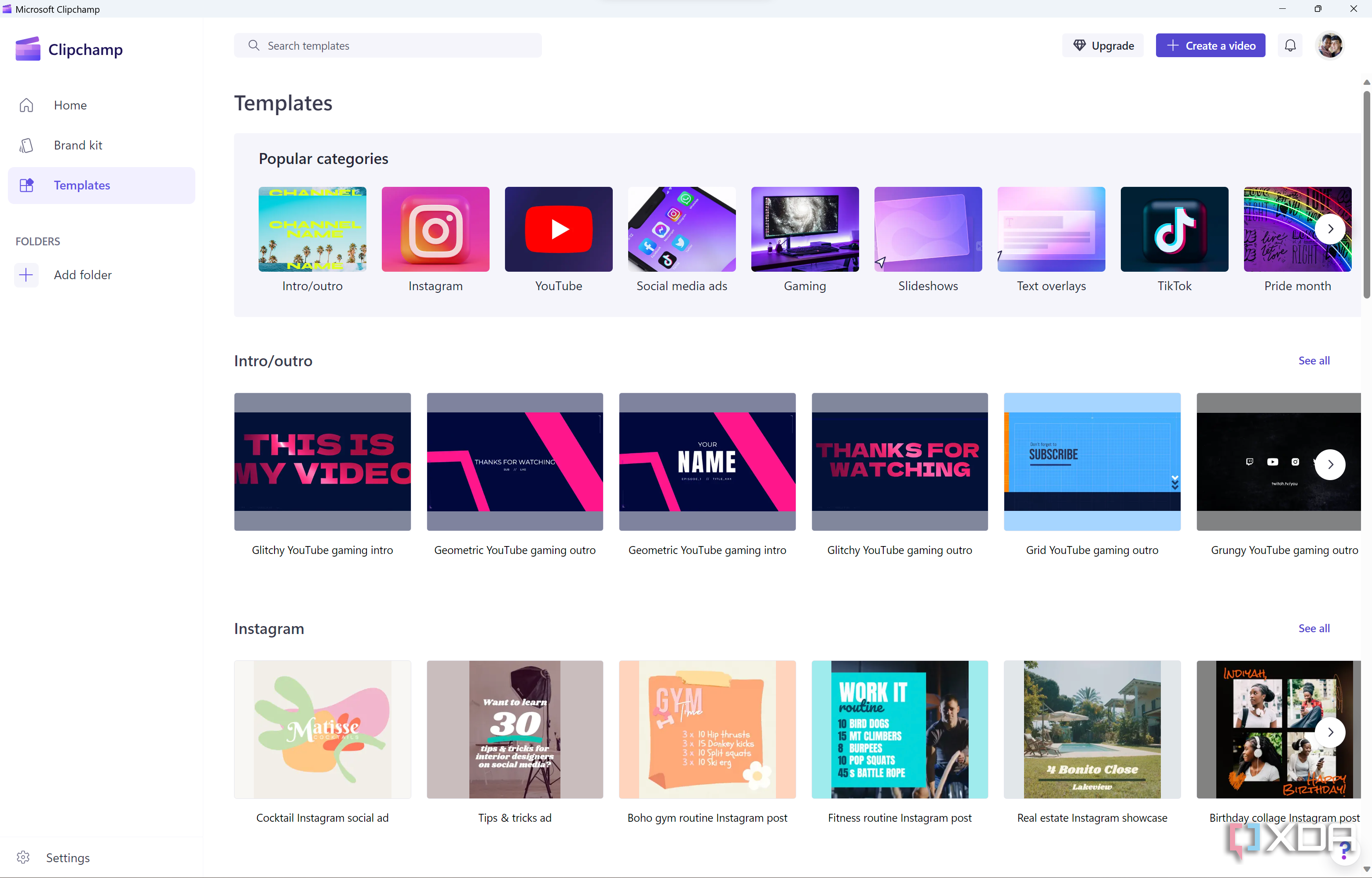Click the Clipchamp logo icon
Viewport: 1372px width, 878px height.
(27, 49)
